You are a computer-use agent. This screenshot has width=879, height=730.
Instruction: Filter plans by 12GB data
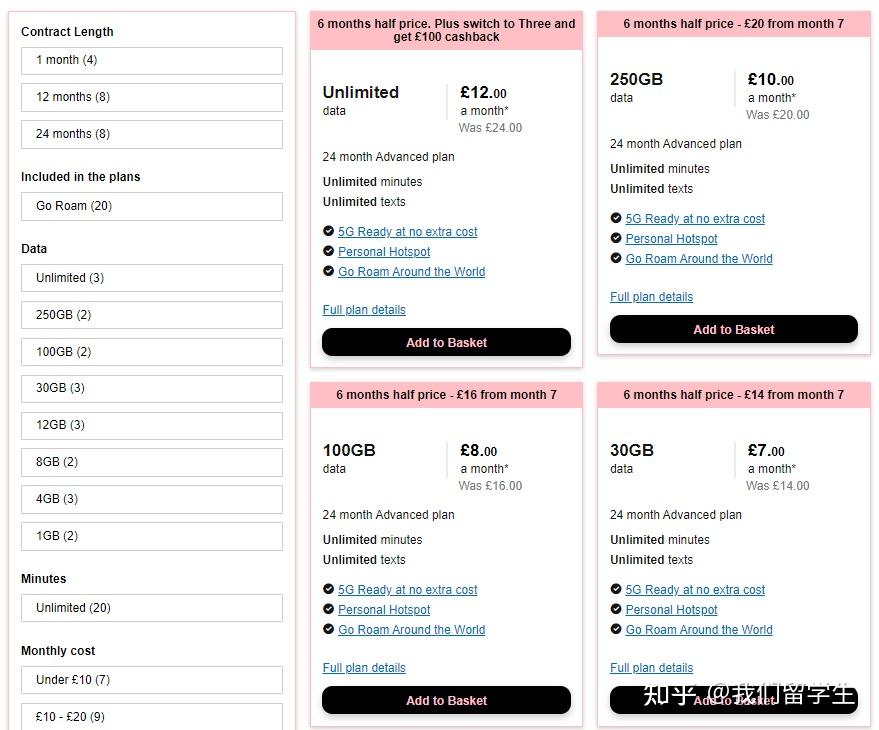point(152,425)
